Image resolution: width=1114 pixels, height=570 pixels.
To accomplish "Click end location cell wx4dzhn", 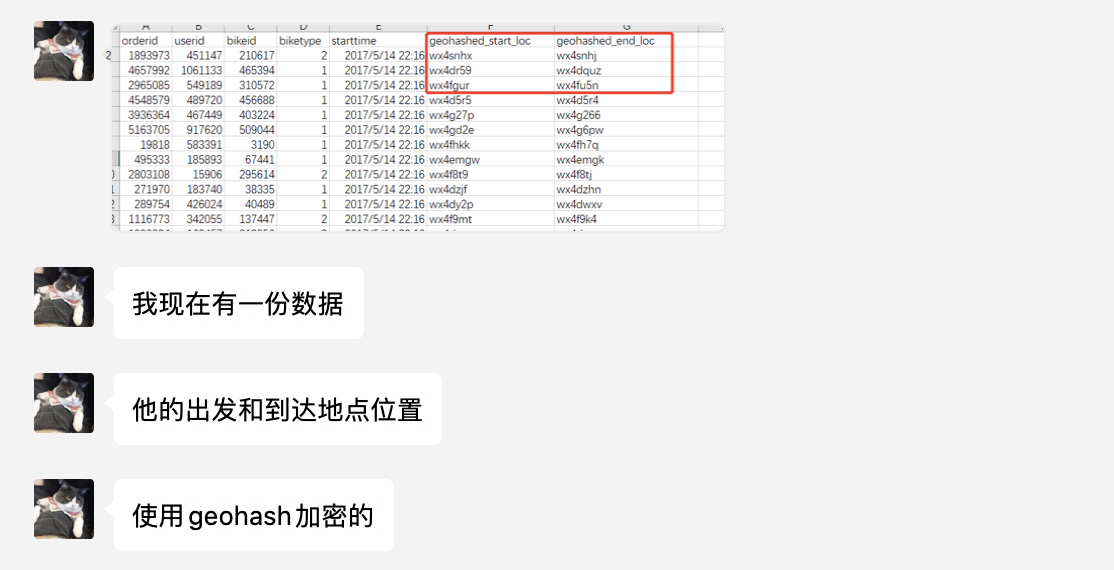I will coord(626,189).
